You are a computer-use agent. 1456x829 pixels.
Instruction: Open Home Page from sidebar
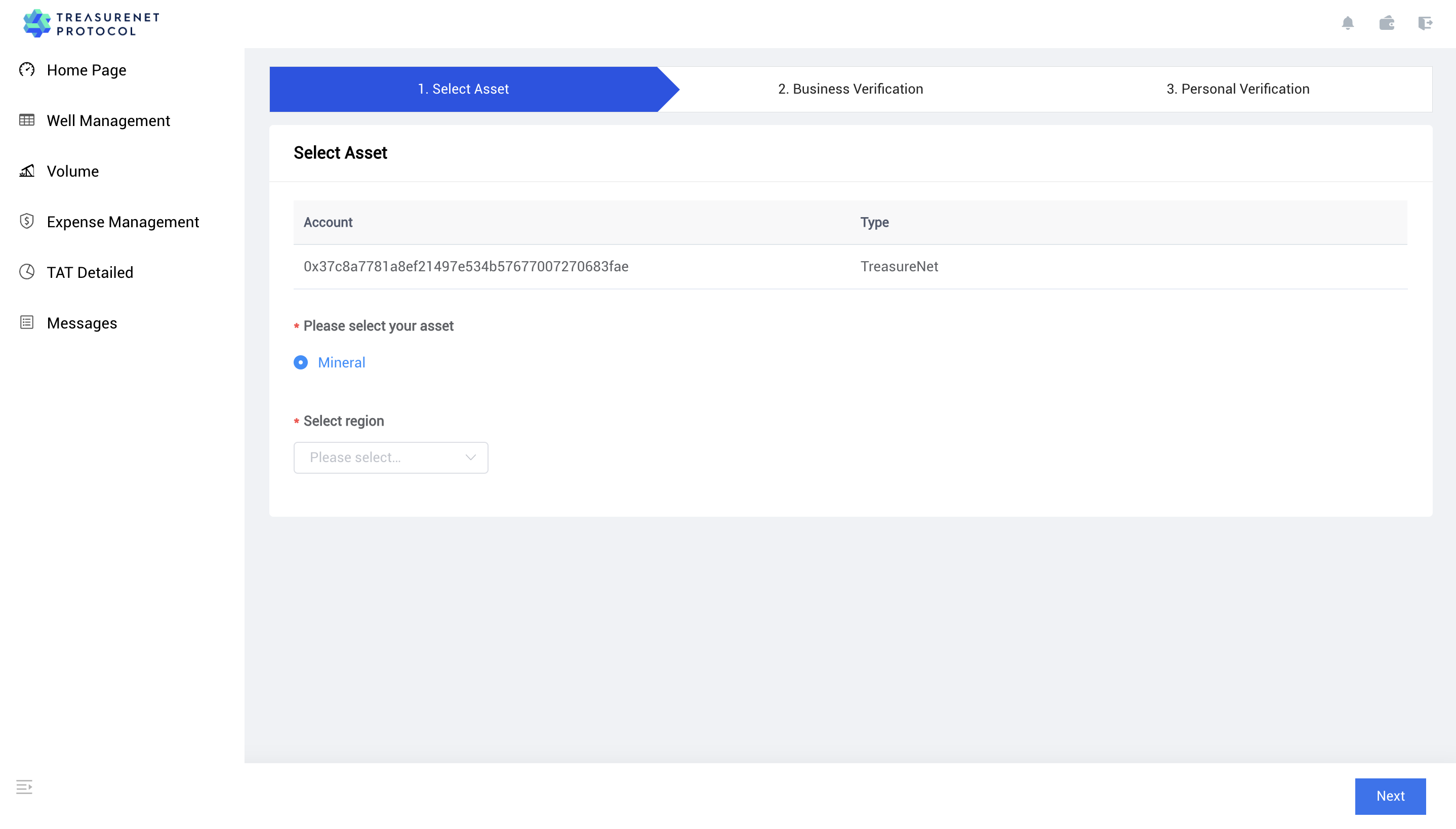tap(87, 70)
